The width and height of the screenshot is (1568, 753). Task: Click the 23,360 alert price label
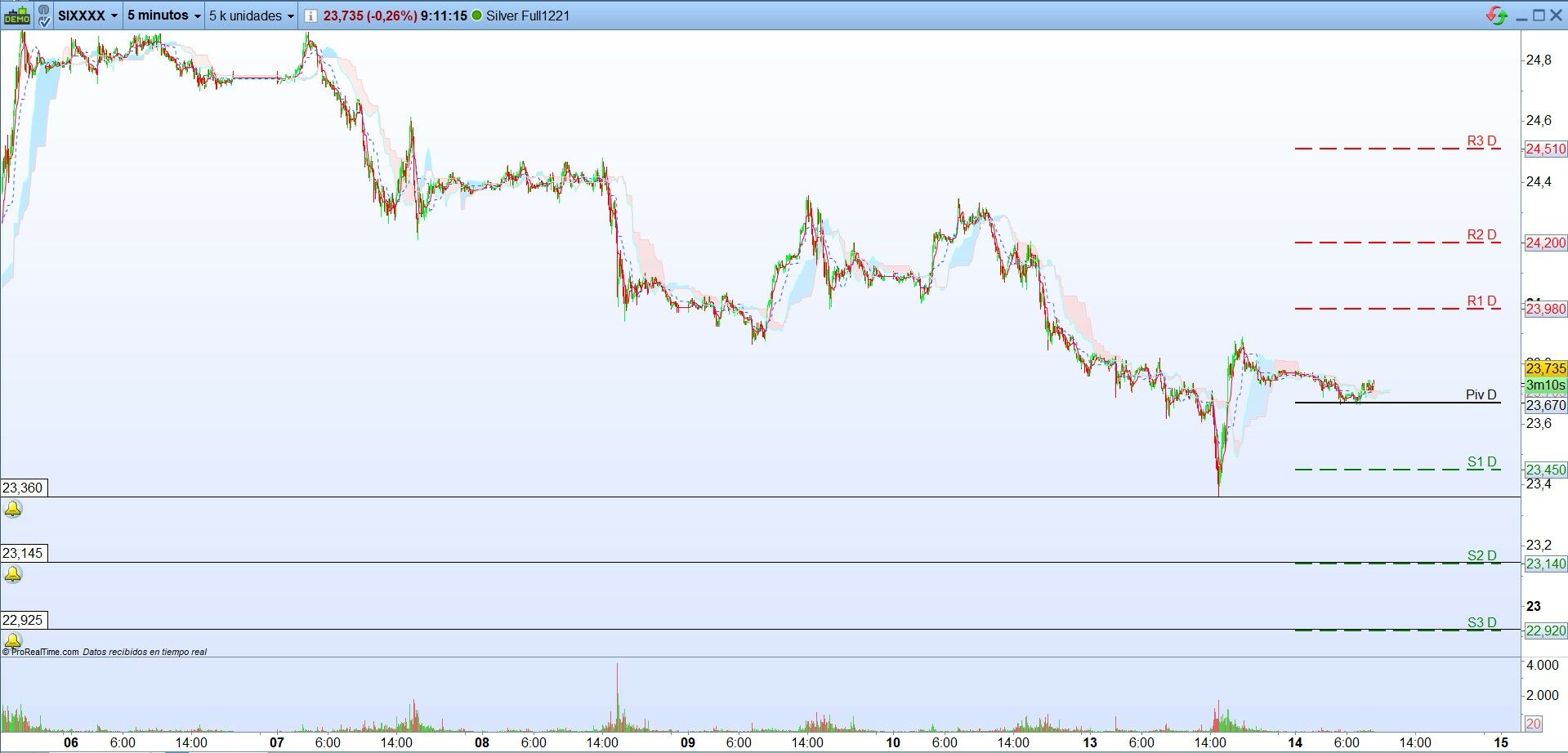coord(23,488)
